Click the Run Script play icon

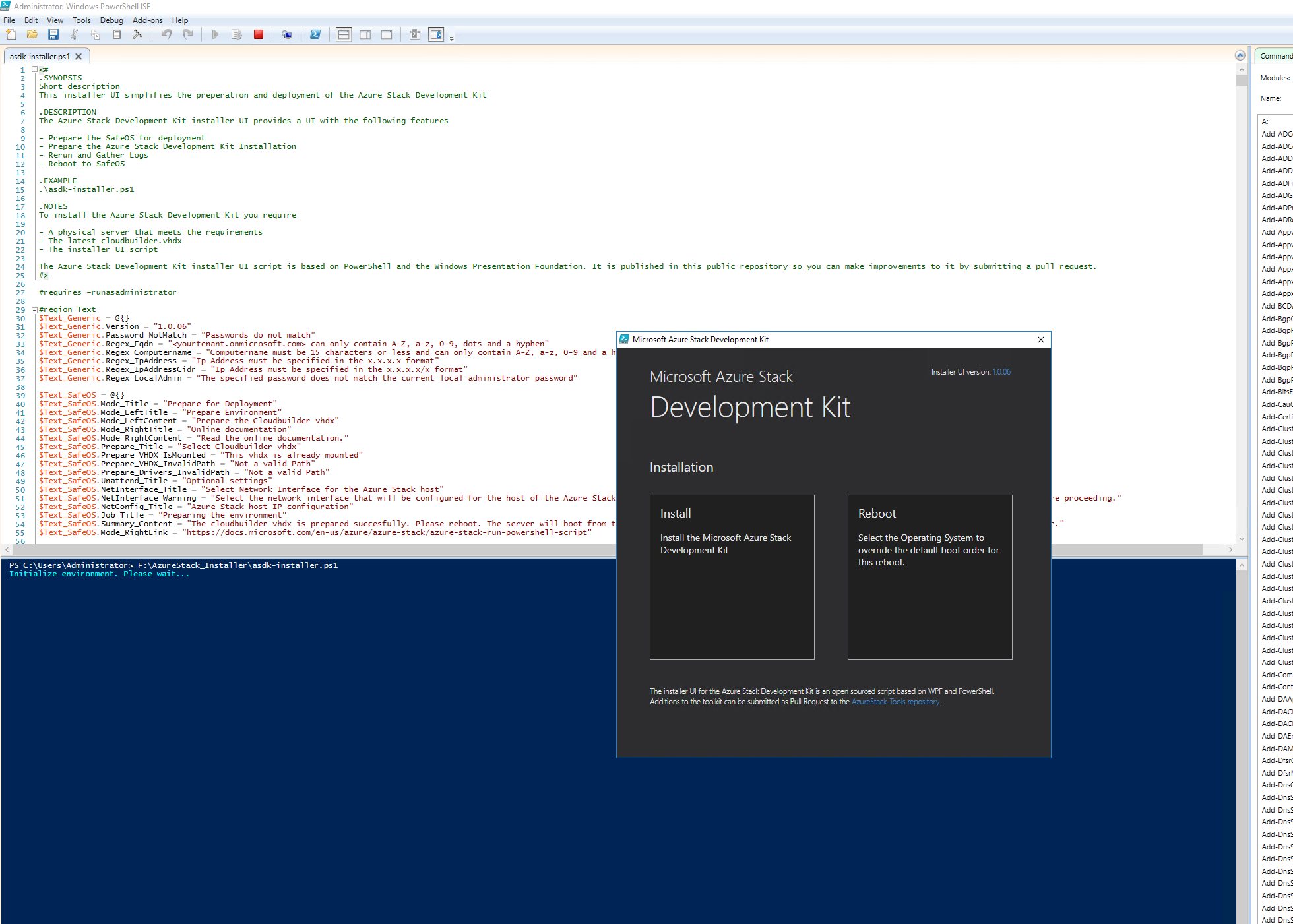pyautogui.click(x=215, y=34)
